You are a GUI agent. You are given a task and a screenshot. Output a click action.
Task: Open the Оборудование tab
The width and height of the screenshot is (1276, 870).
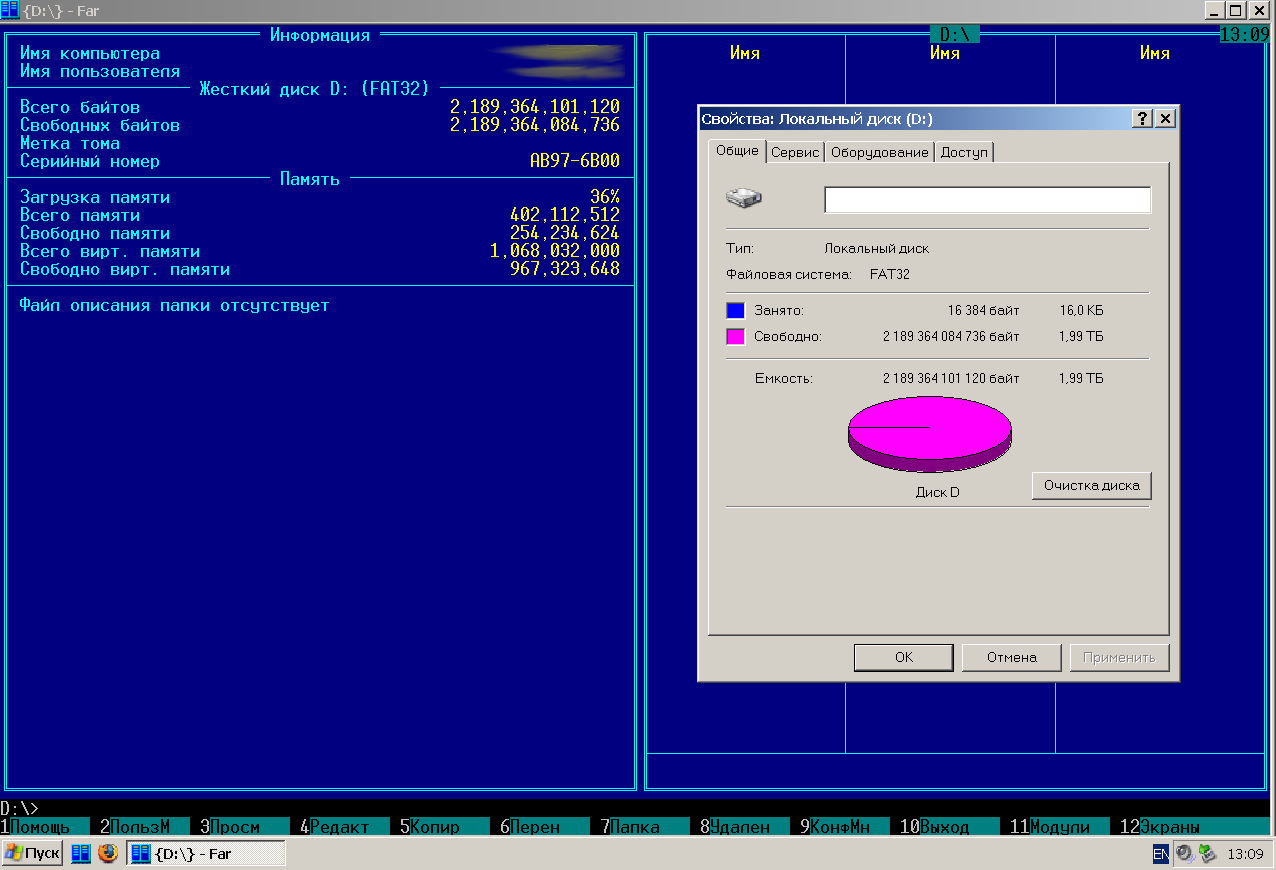[879, 152]
